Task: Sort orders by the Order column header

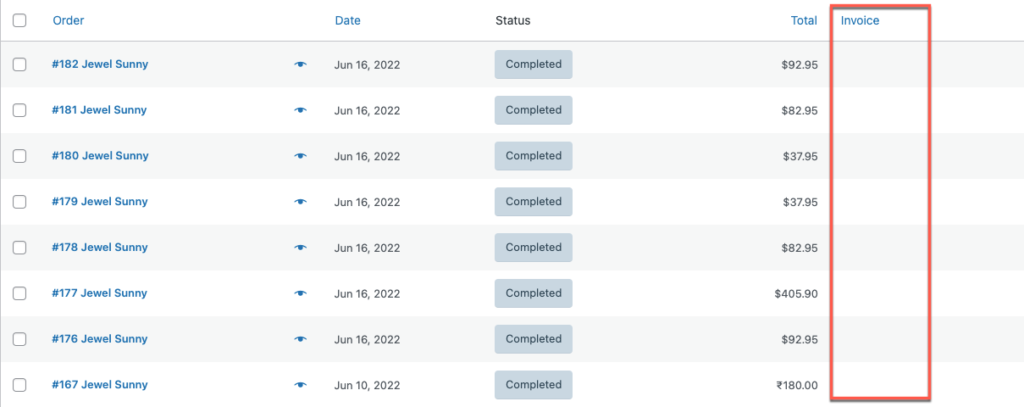Action: tap(68, 20)
